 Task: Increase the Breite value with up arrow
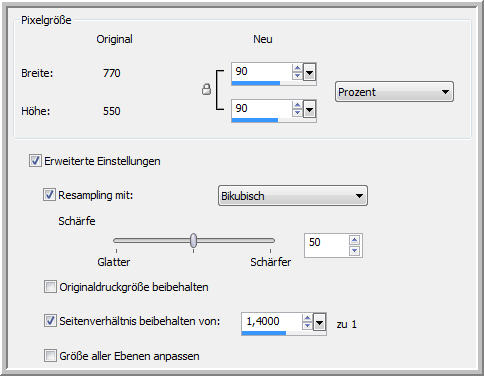(297, 68)
